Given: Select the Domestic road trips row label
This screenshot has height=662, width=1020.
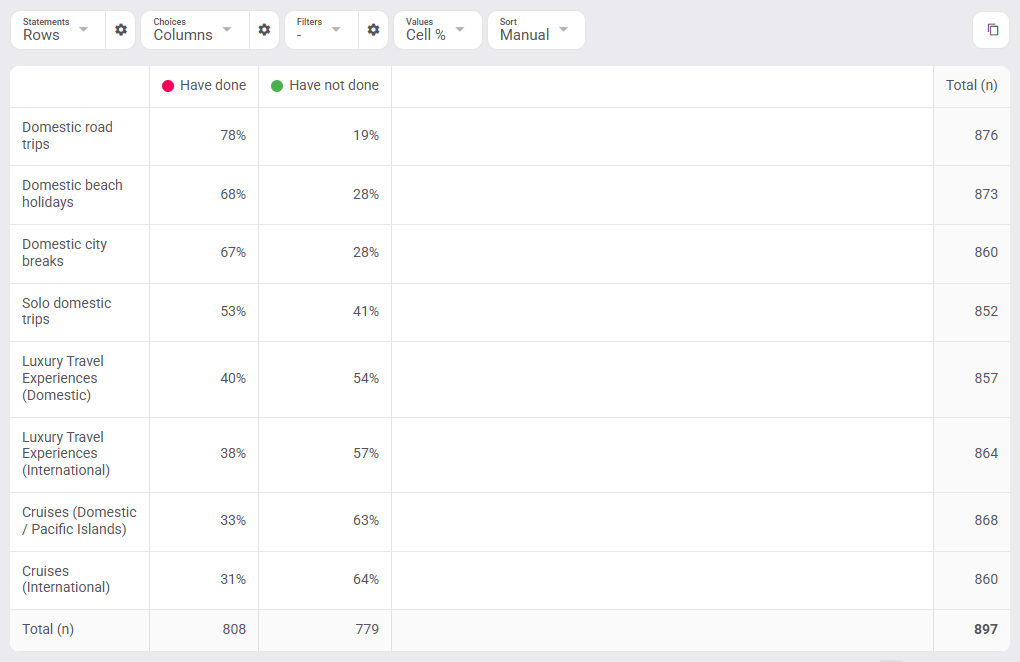Looking at the screenshot, I should 67,136.
